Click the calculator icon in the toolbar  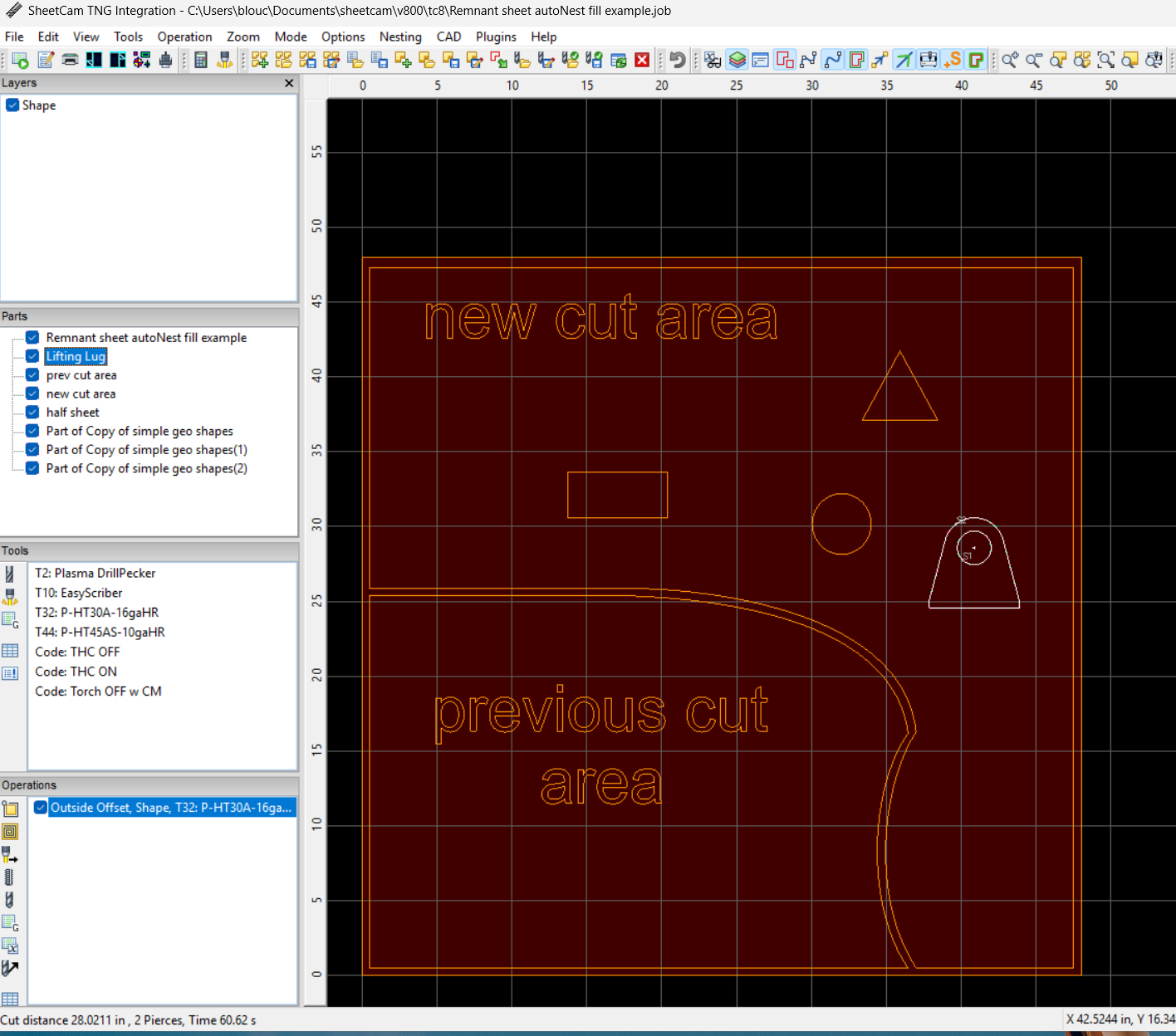[x=200, y=60]
